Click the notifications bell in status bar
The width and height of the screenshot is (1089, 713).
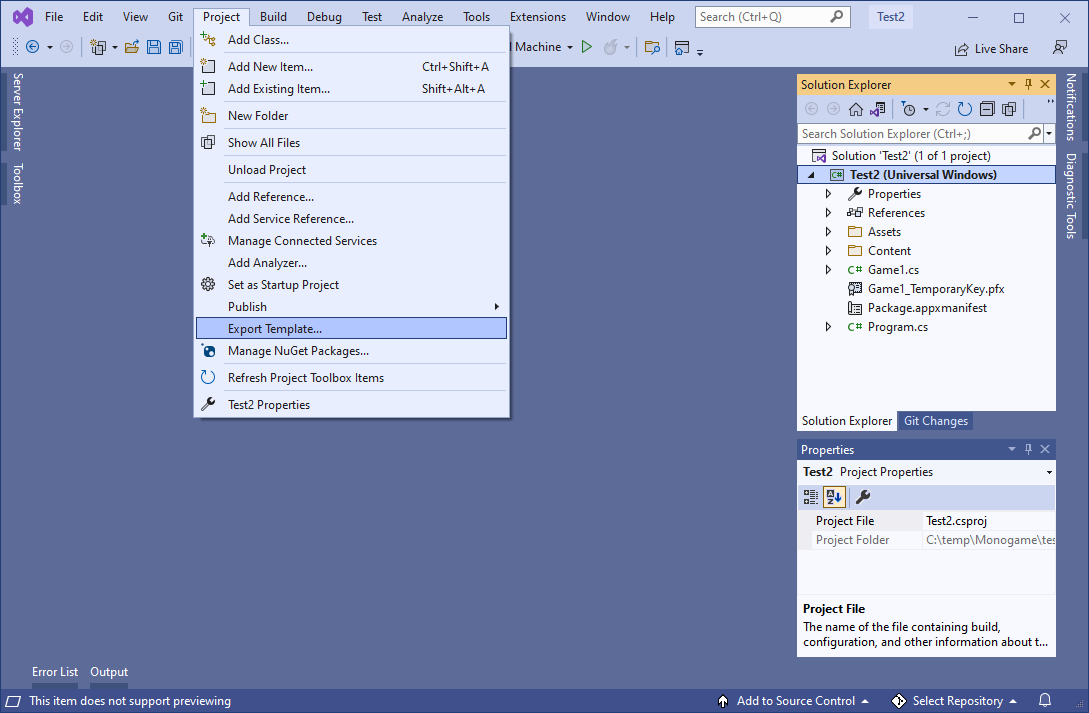coord(1045,701)
